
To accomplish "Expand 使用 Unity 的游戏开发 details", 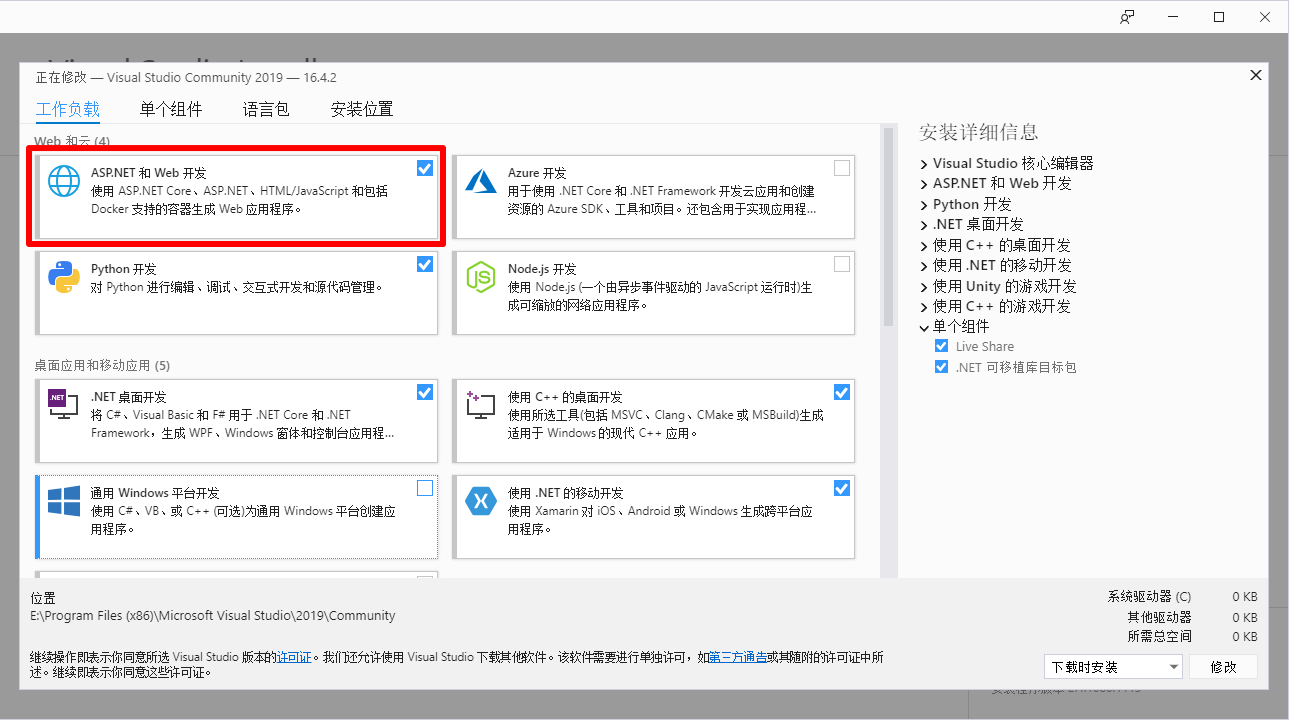I will [x=924, y=286].
